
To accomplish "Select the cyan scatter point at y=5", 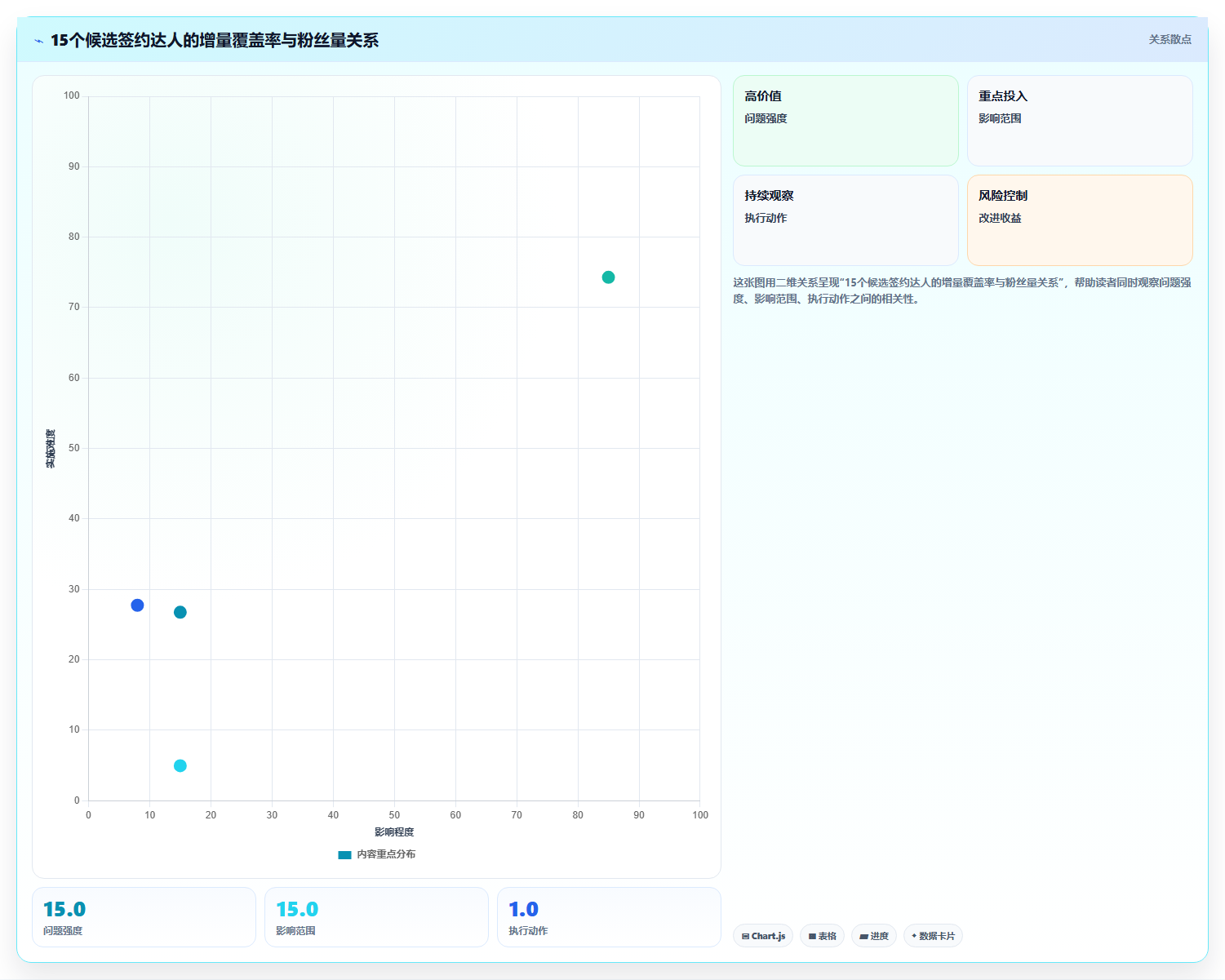I will coord(180,765).
